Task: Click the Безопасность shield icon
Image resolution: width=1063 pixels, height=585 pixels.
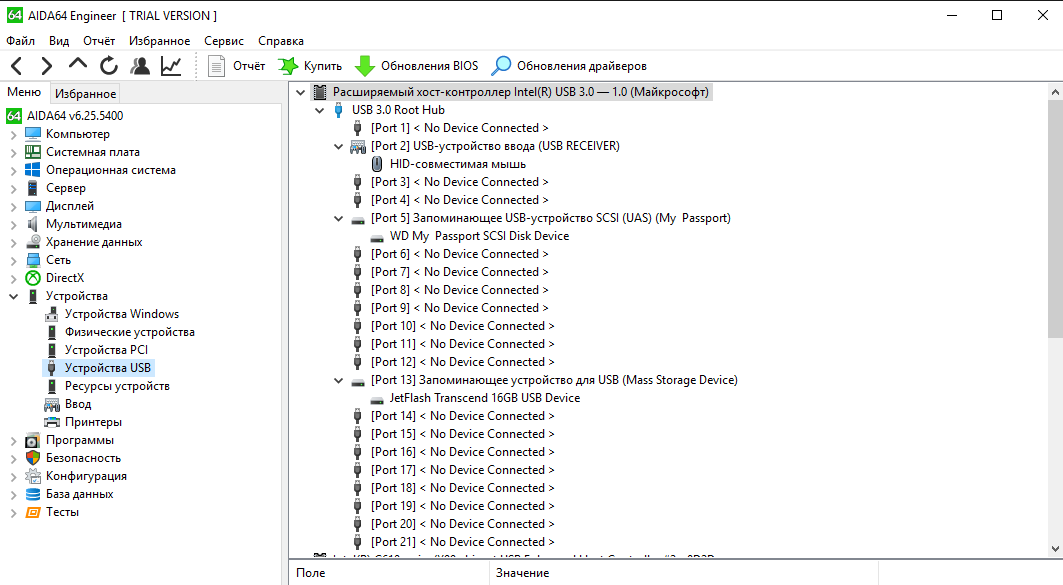Action: coord(33,458)
